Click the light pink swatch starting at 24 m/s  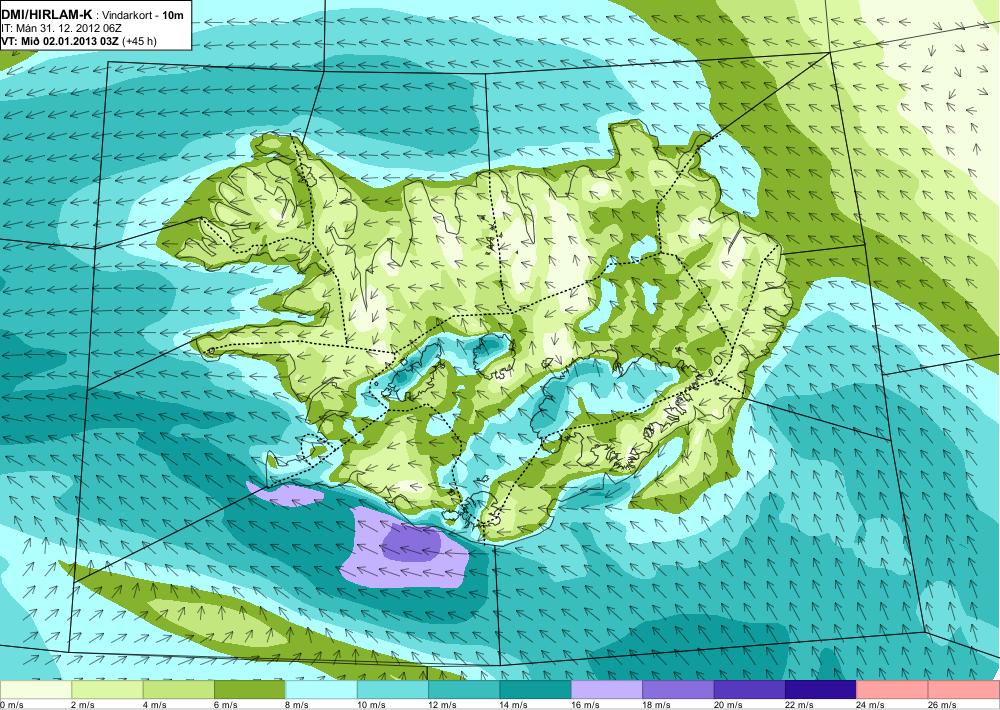[893, 690]
